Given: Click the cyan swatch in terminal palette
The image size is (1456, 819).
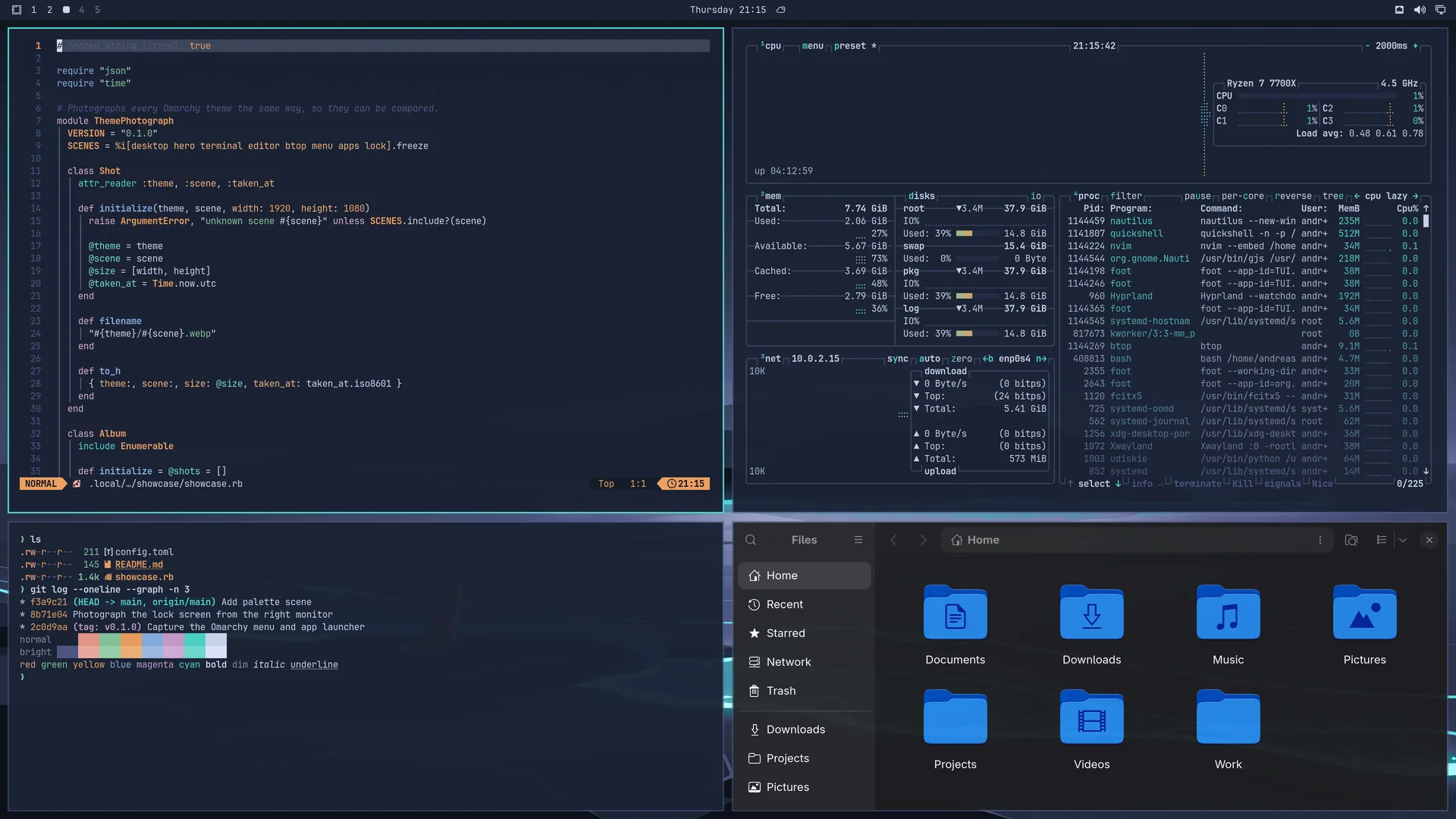Looking at the screenshot, I should click(x=195, y=646).
